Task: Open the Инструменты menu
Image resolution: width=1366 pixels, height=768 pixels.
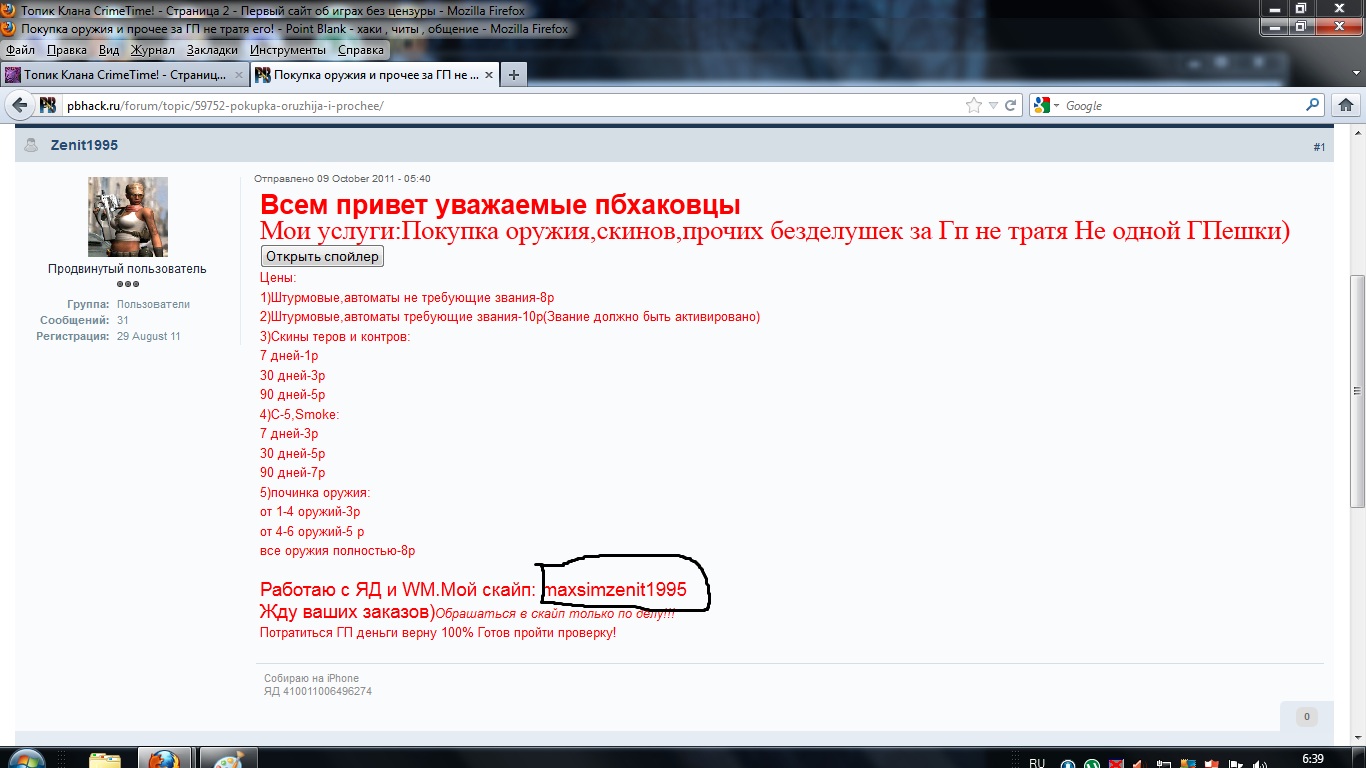Action: 288,50
